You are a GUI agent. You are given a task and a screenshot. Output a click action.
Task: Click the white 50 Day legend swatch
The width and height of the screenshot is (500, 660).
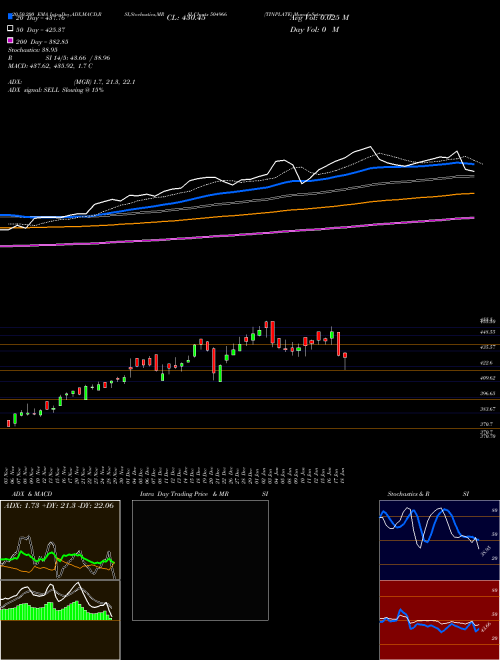[x=10, y=29]
